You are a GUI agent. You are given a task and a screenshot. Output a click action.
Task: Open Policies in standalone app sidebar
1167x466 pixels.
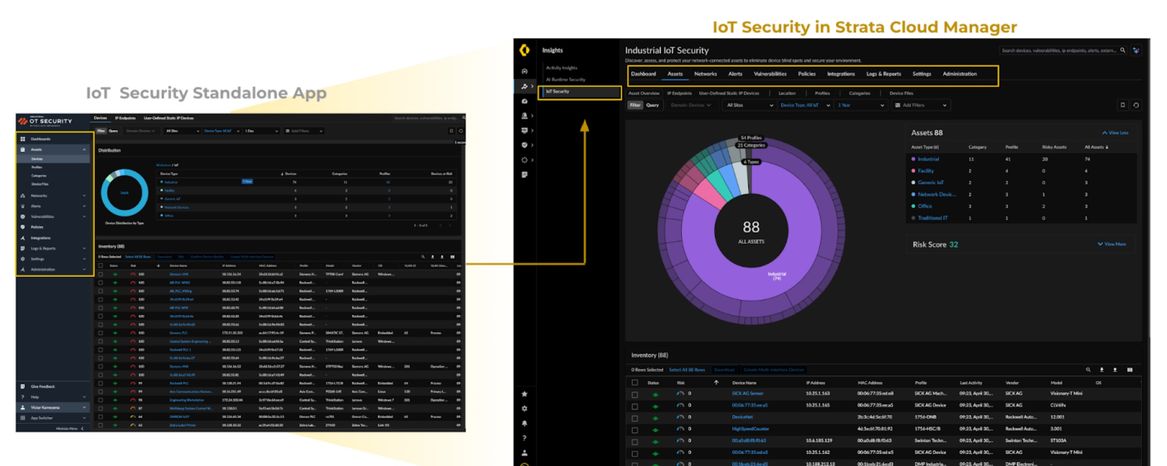(x=38, y=227)
